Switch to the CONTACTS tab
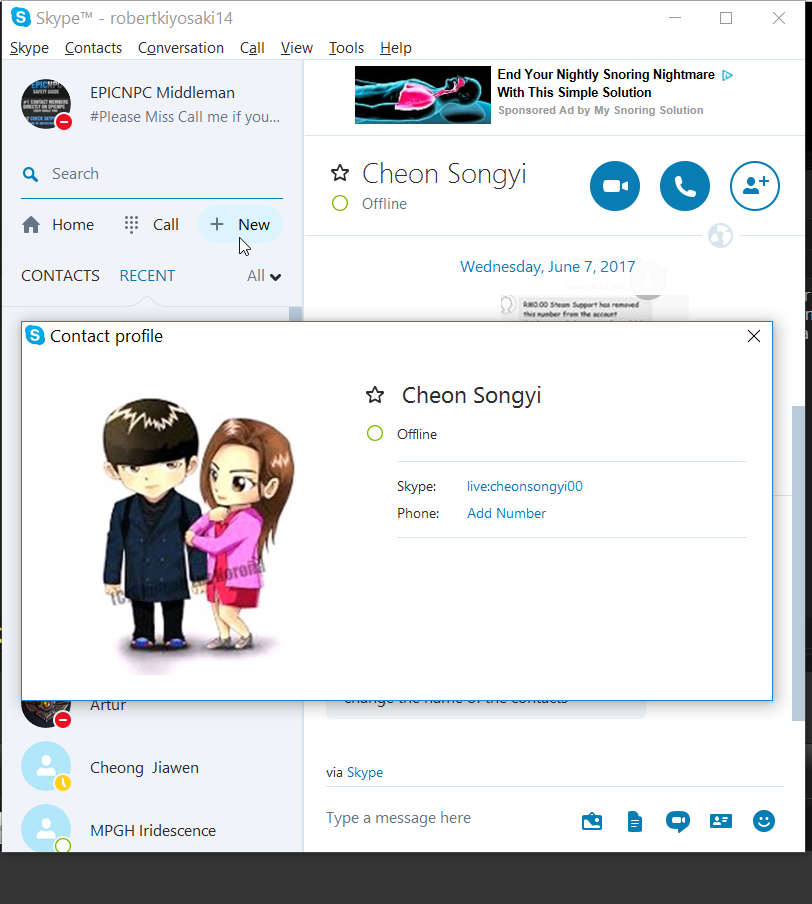This screenshot has height=904, width=812. (60, 276)
